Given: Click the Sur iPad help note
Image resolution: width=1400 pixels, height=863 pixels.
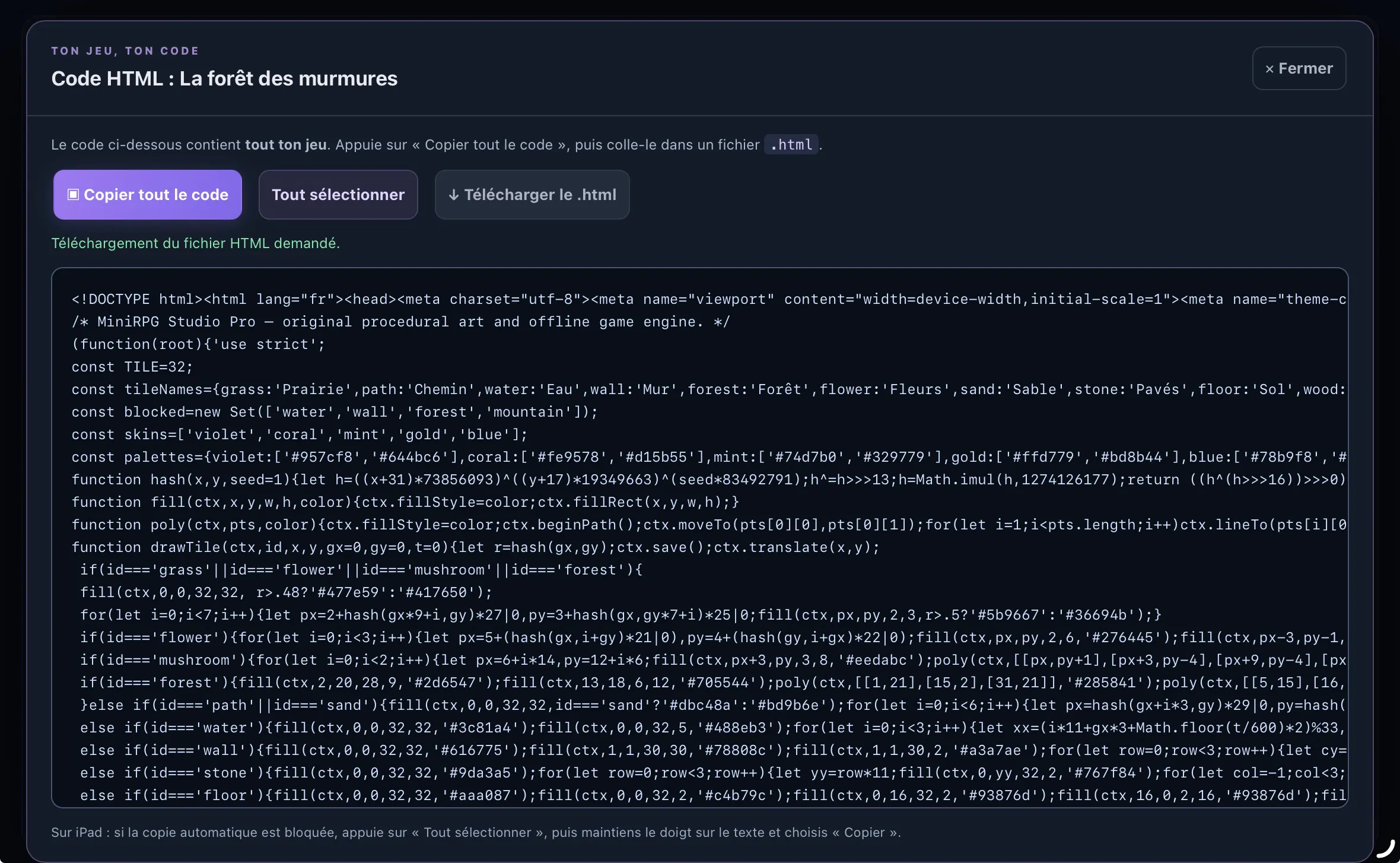Looking at the screenshot, I should (x=476, y=832).
